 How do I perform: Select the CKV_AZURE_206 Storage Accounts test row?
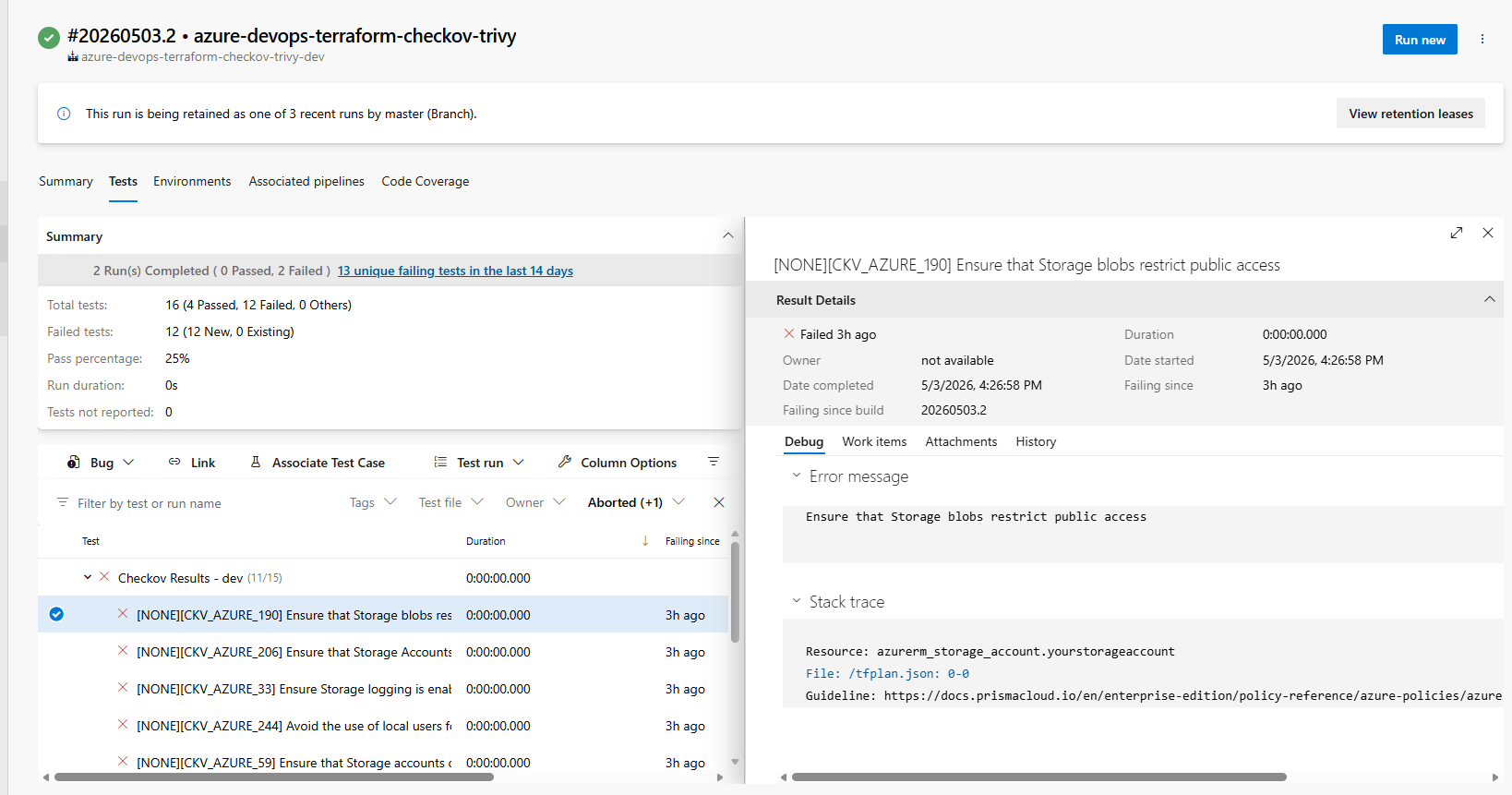point(383,651)
